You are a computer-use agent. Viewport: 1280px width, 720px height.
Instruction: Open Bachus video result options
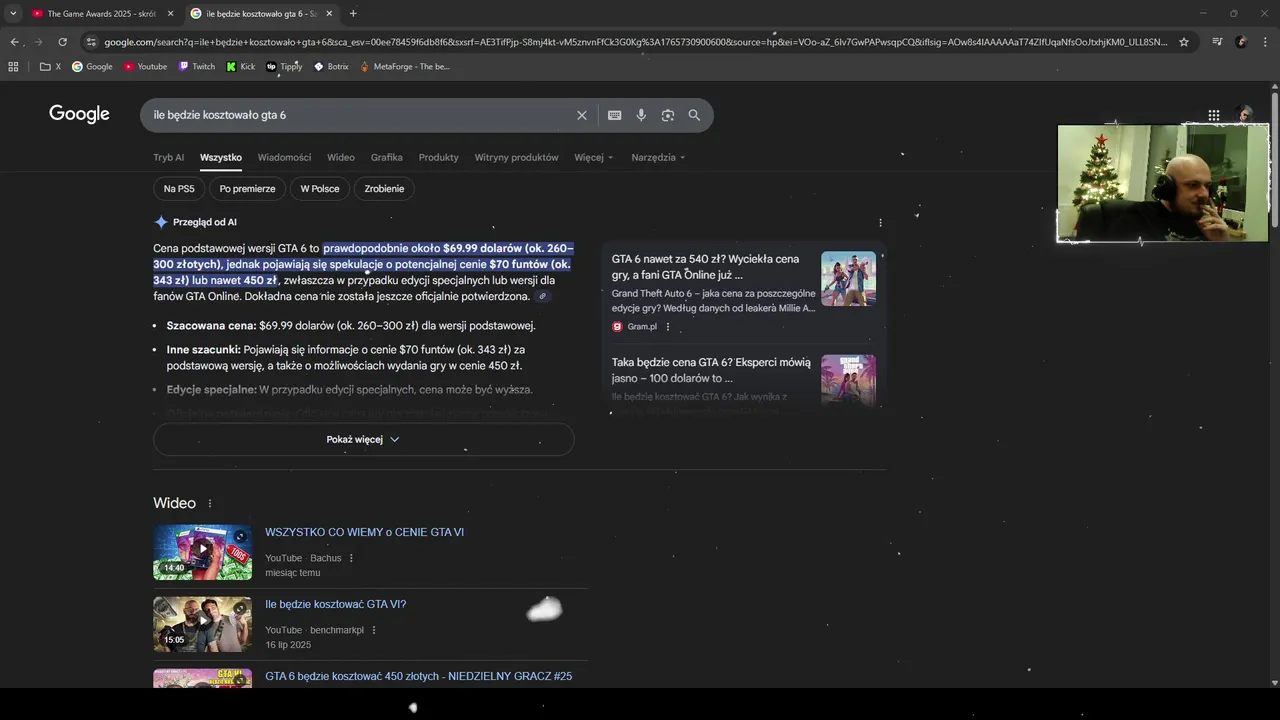coord(351,558)
